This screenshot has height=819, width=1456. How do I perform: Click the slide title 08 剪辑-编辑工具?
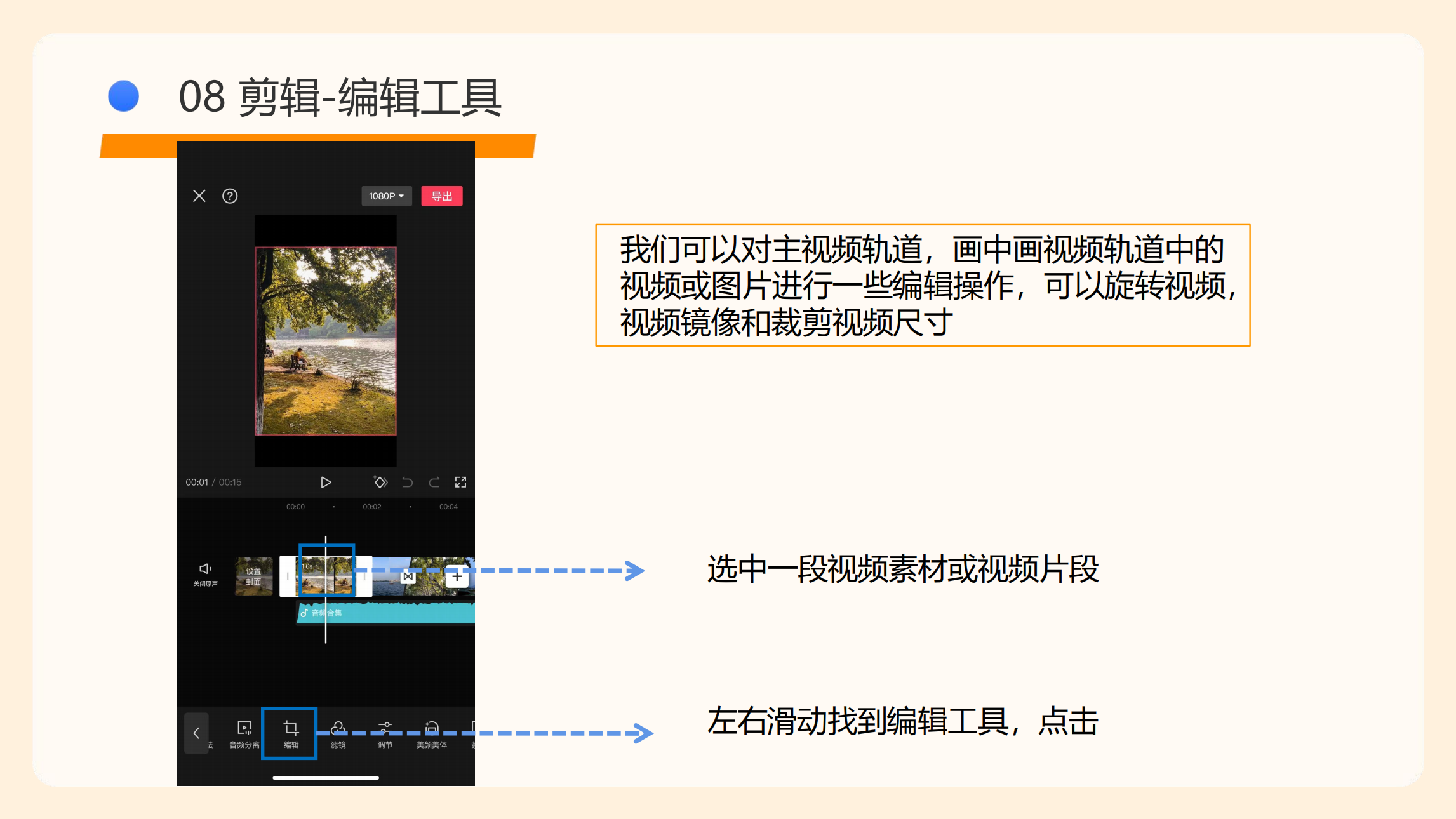pos(340,97)
